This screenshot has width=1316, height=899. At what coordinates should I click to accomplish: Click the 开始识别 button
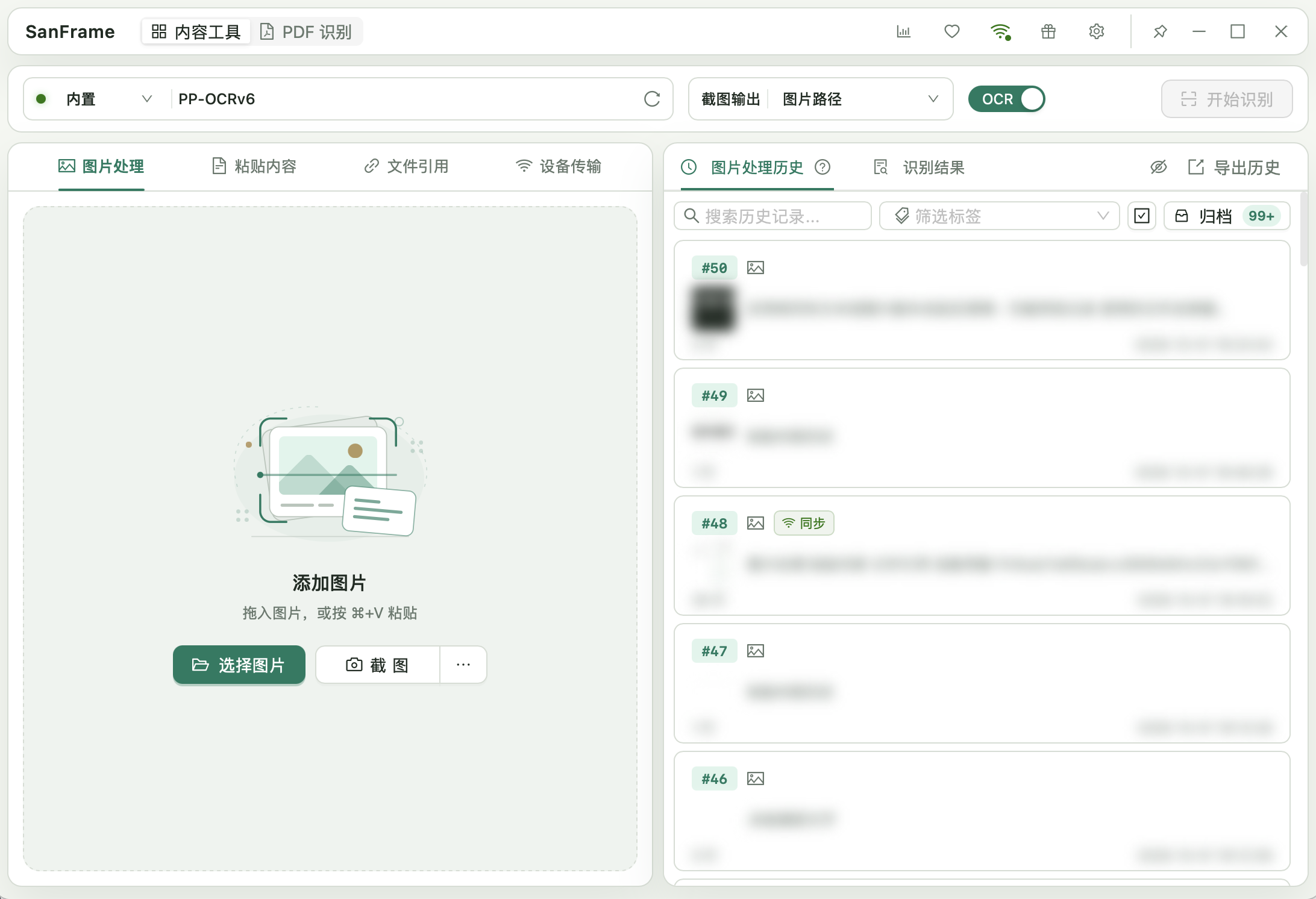(1227, 99)
